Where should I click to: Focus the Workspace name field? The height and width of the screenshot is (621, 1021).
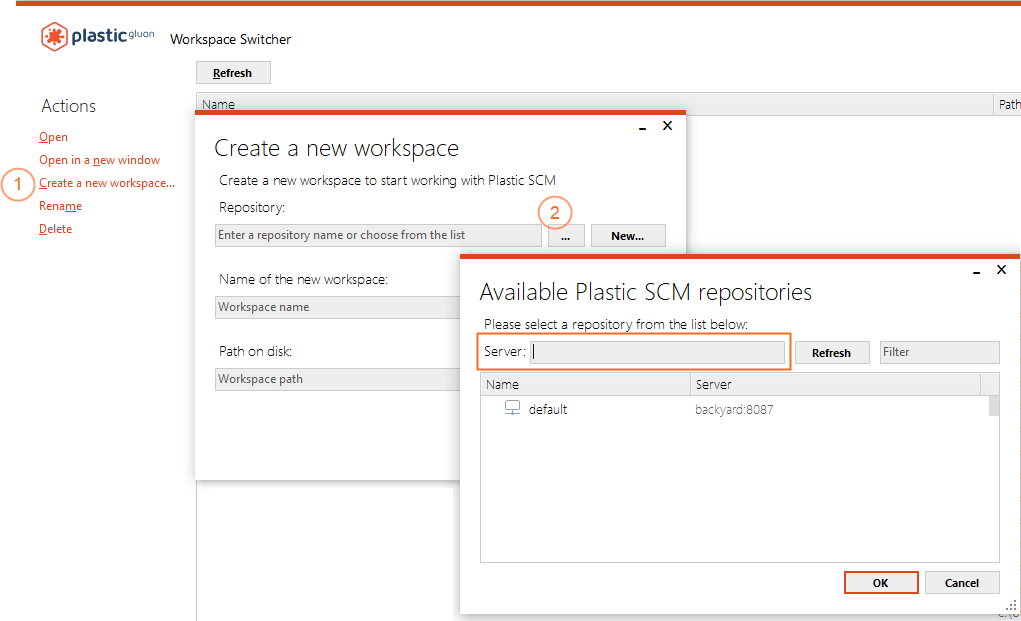point(338,307)
